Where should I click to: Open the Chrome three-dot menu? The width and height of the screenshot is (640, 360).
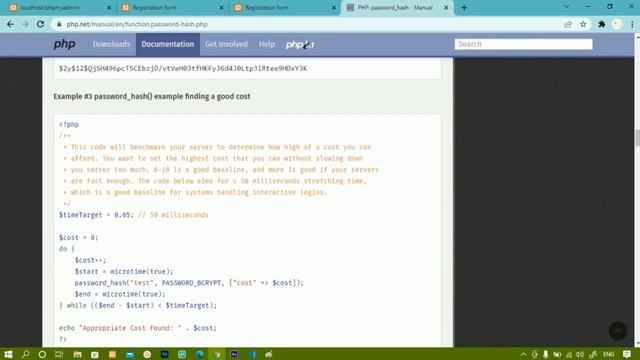(632, 24)
